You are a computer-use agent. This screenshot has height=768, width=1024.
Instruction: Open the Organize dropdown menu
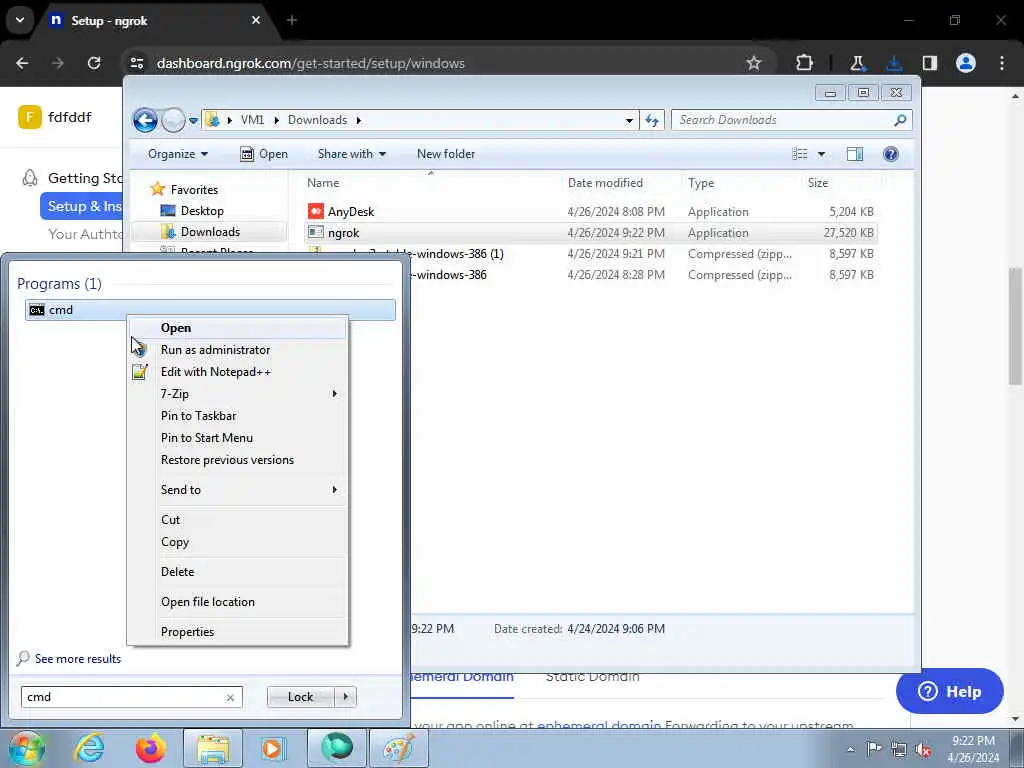click(x=178, y=154)
